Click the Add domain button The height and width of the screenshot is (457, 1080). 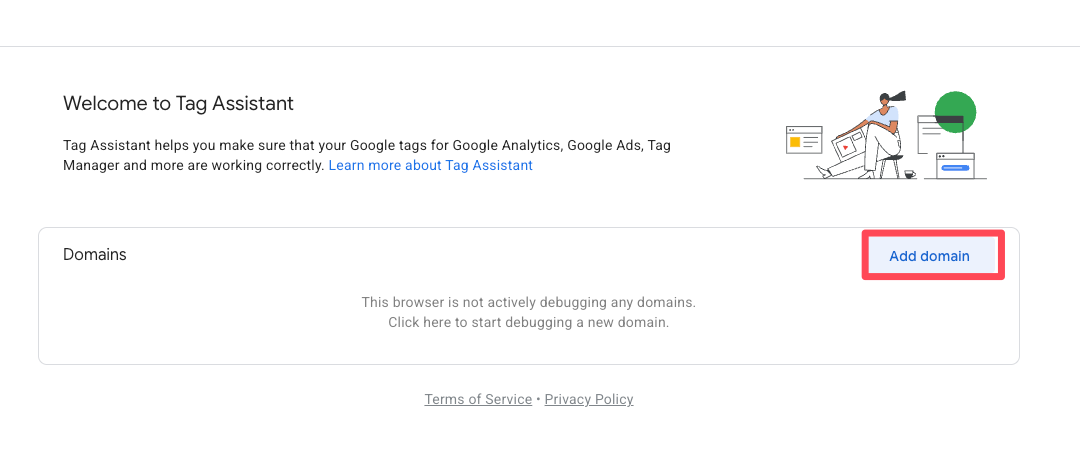[929, 256]
